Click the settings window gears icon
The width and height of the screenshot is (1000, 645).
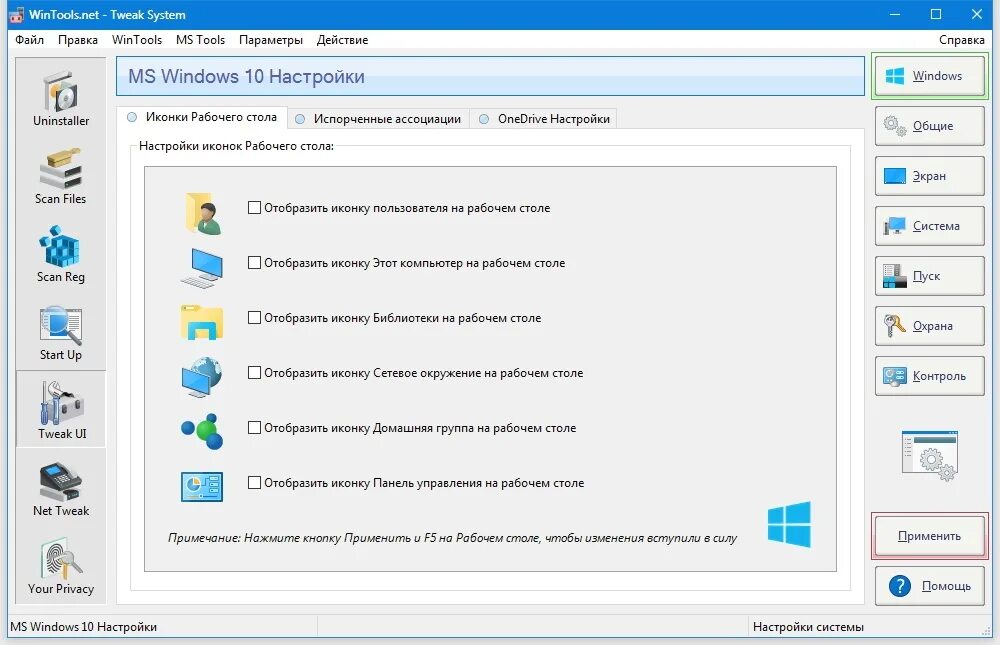coord(930,456)
